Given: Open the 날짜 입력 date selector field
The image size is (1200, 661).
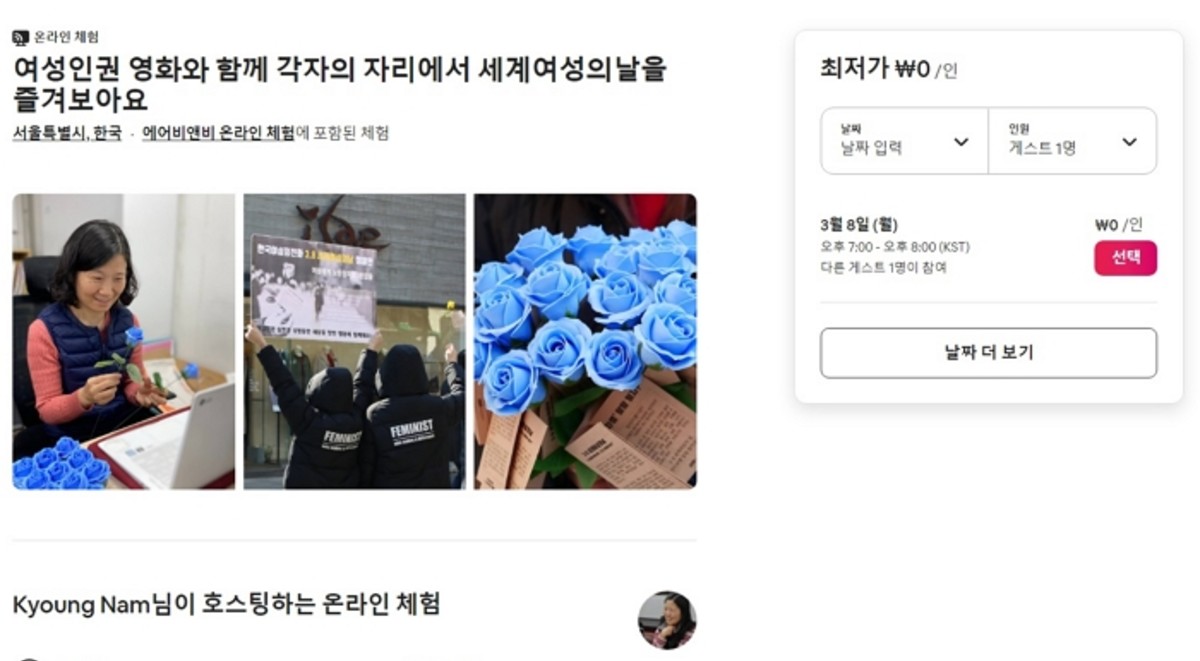Looking at the screenshot, I should [904, 141].
